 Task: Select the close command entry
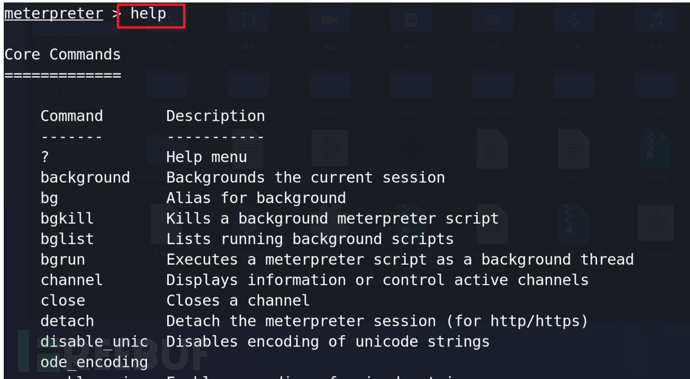pyautogui.click(x=63, y=301)
